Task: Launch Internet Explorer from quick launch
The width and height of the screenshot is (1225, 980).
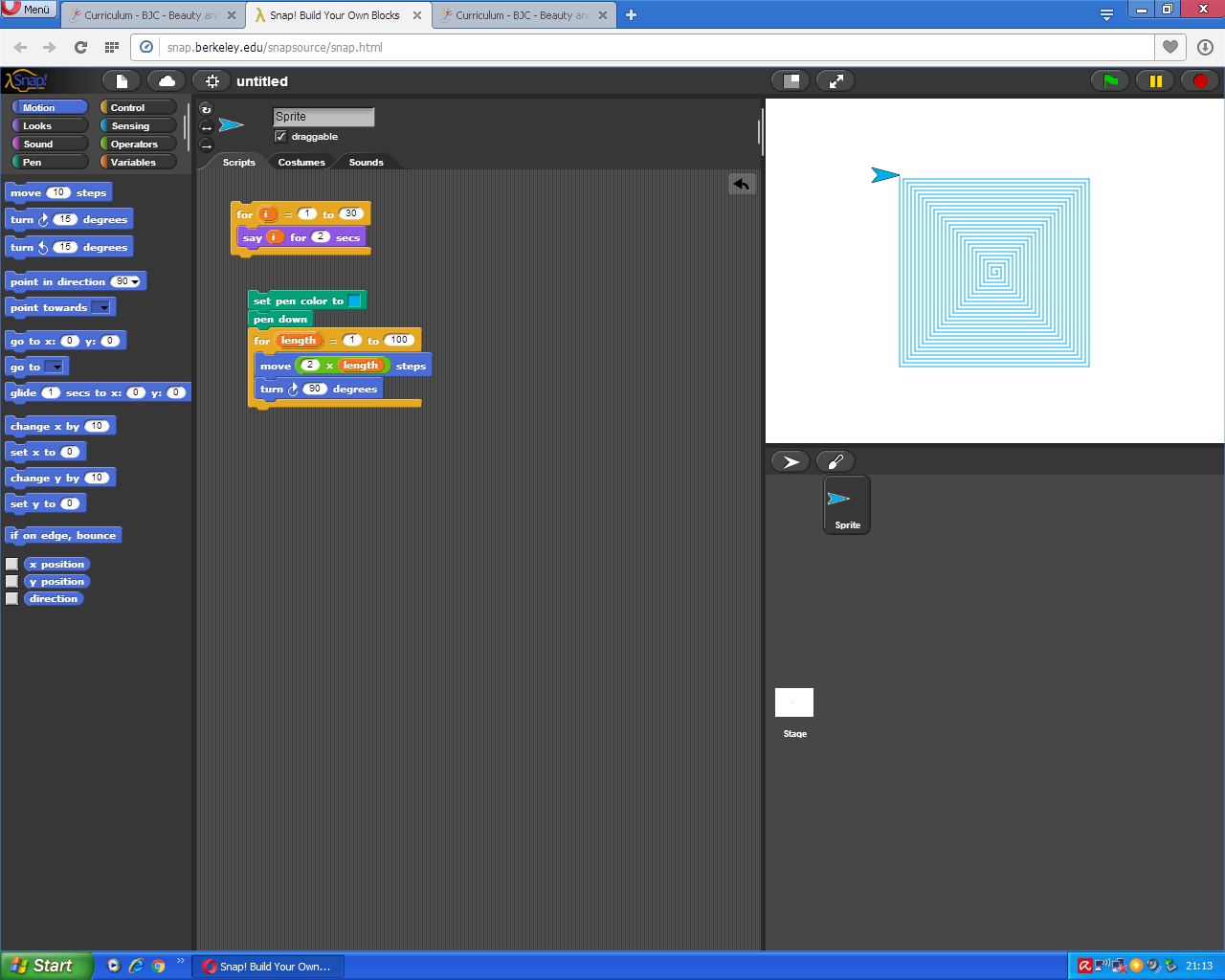Action: [x=136, y=966]
